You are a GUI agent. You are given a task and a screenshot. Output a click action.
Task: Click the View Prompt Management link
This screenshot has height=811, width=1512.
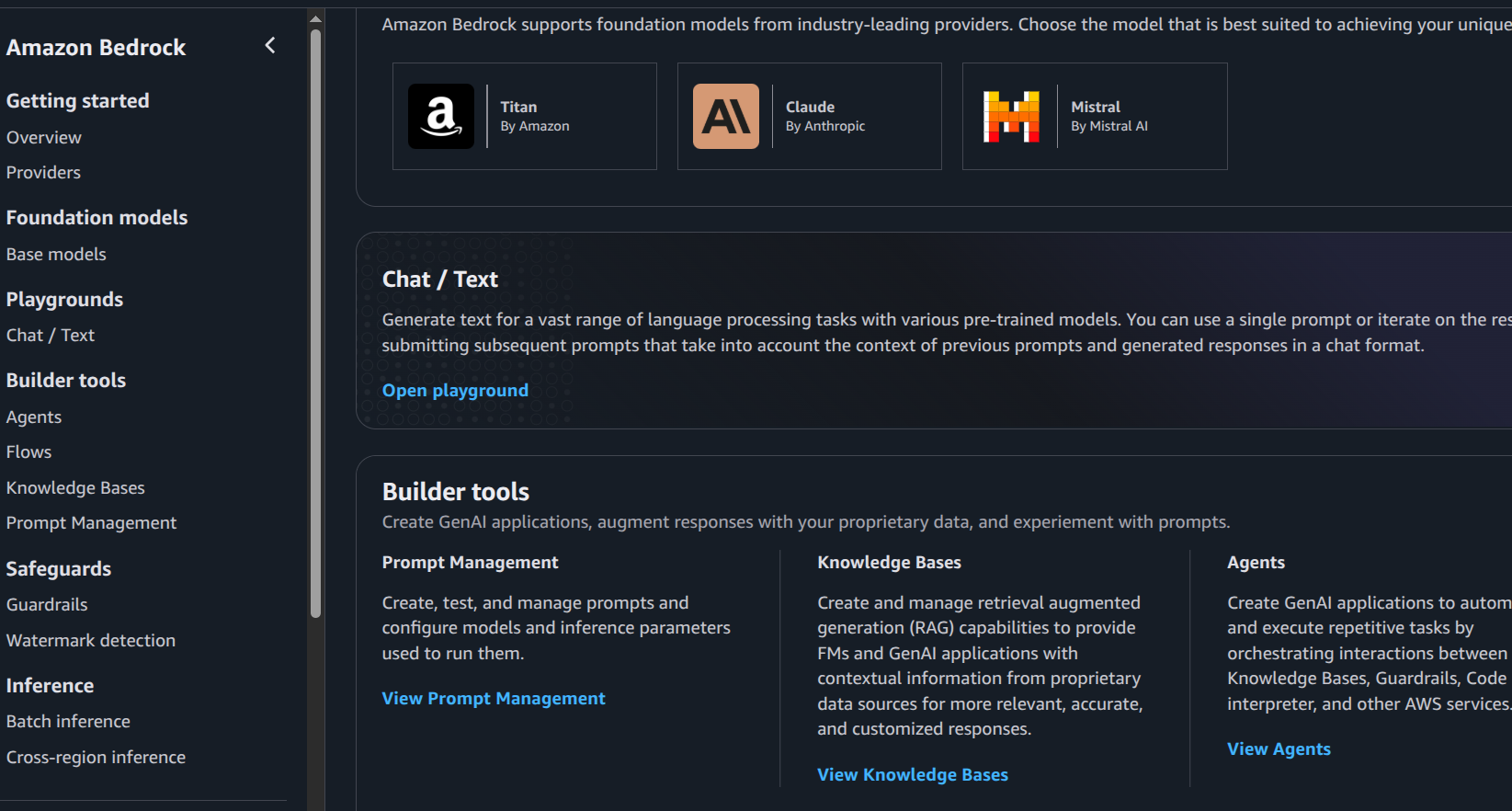coord(494,698)
